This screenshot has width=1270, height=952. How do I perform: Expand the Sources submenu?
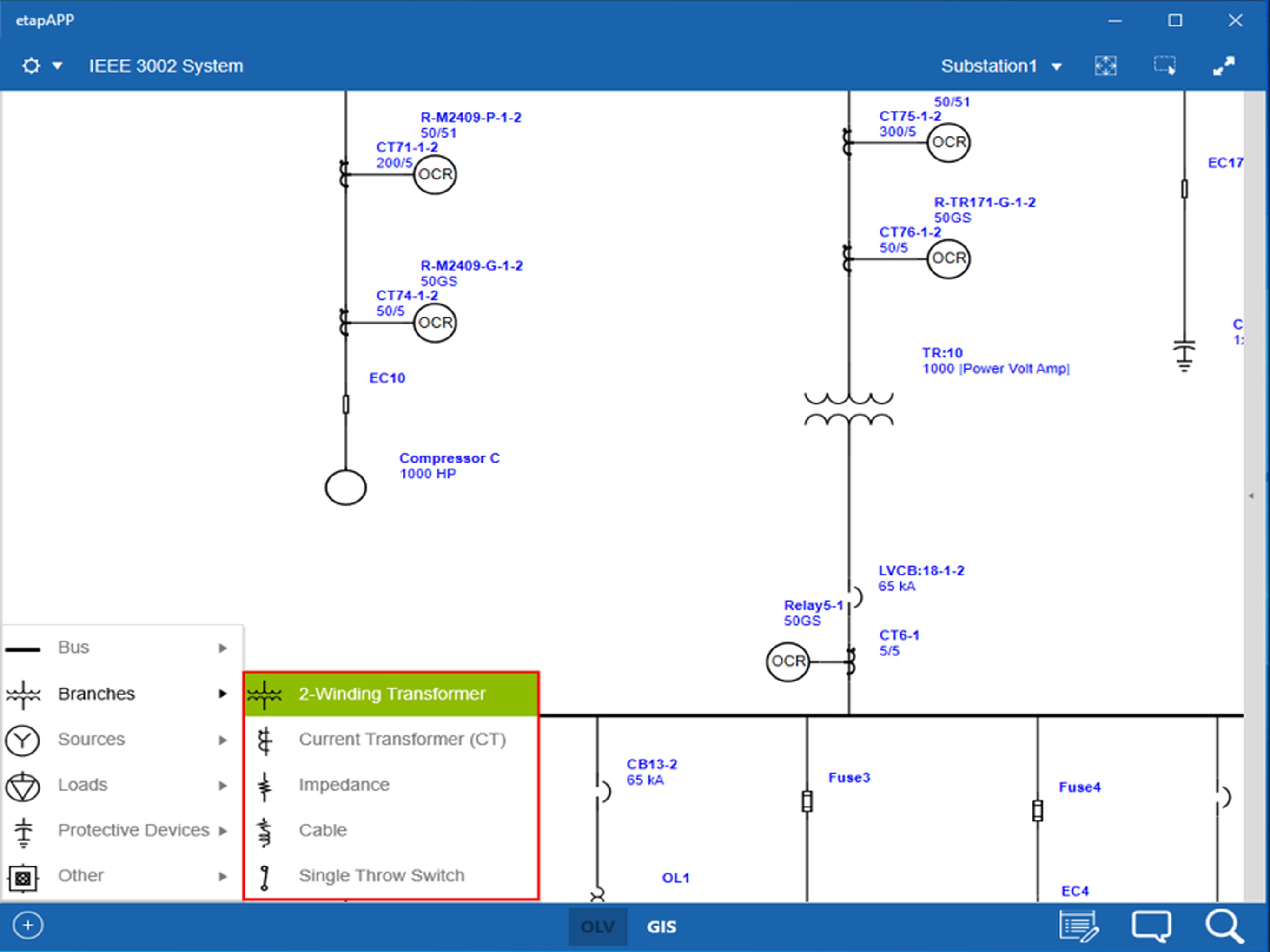tap(91, 739)
